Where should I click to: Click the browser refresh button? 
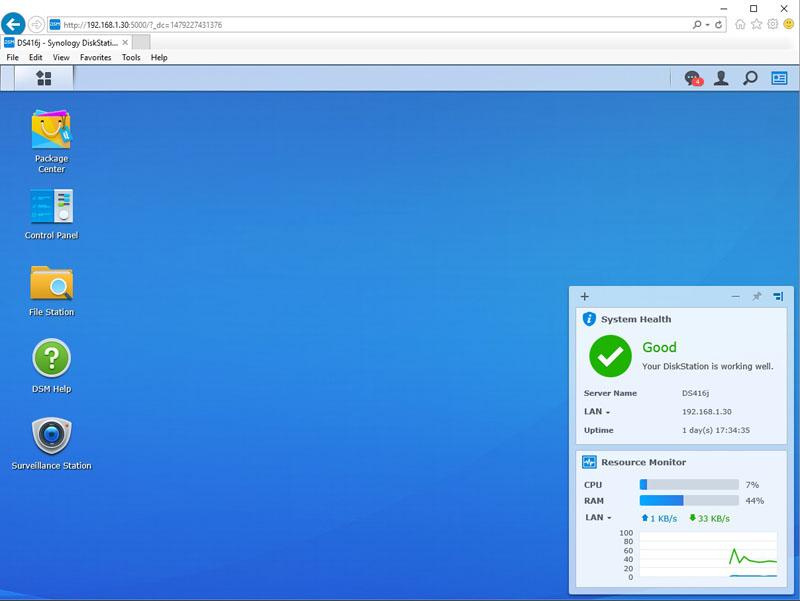[719, 24]
